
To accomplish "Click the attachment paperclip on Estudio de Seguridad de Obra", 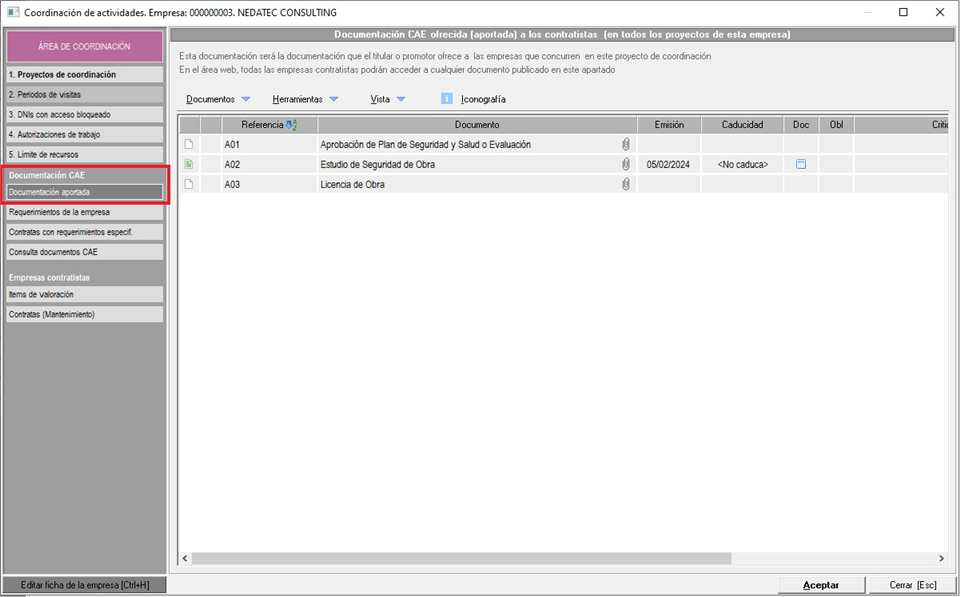I will [x=626, y=165].
